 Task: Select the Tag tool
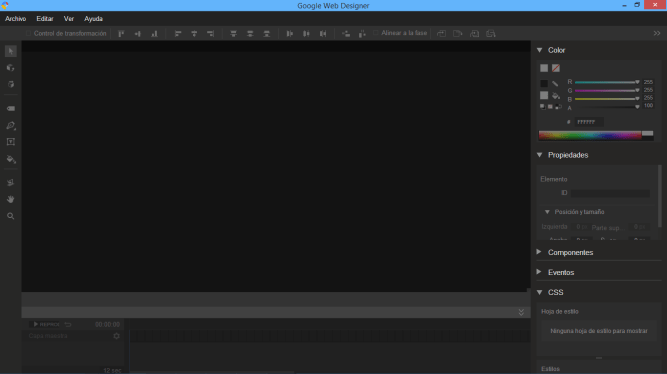pos(11,108)
